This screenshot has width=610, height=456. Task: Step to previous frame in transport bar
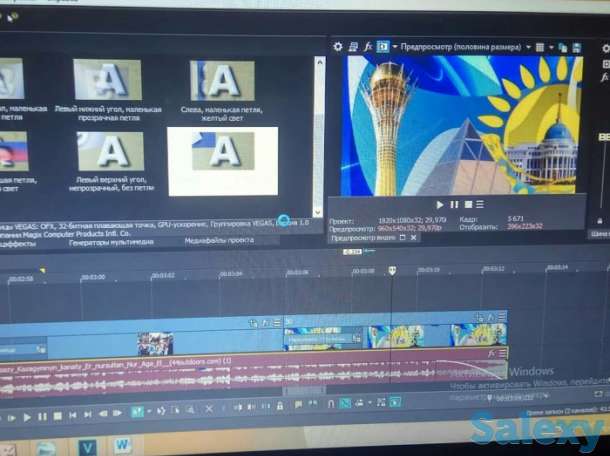coord(103,414)
